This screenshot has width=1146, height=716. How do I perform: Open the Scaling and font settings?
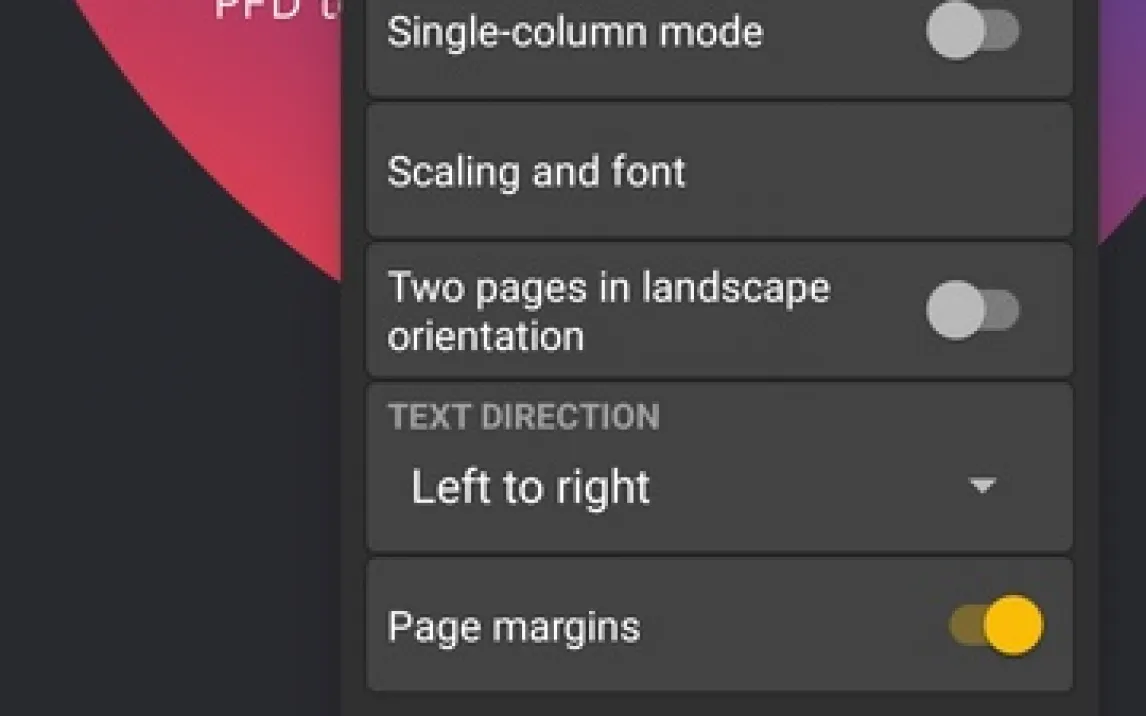point(537,172)
